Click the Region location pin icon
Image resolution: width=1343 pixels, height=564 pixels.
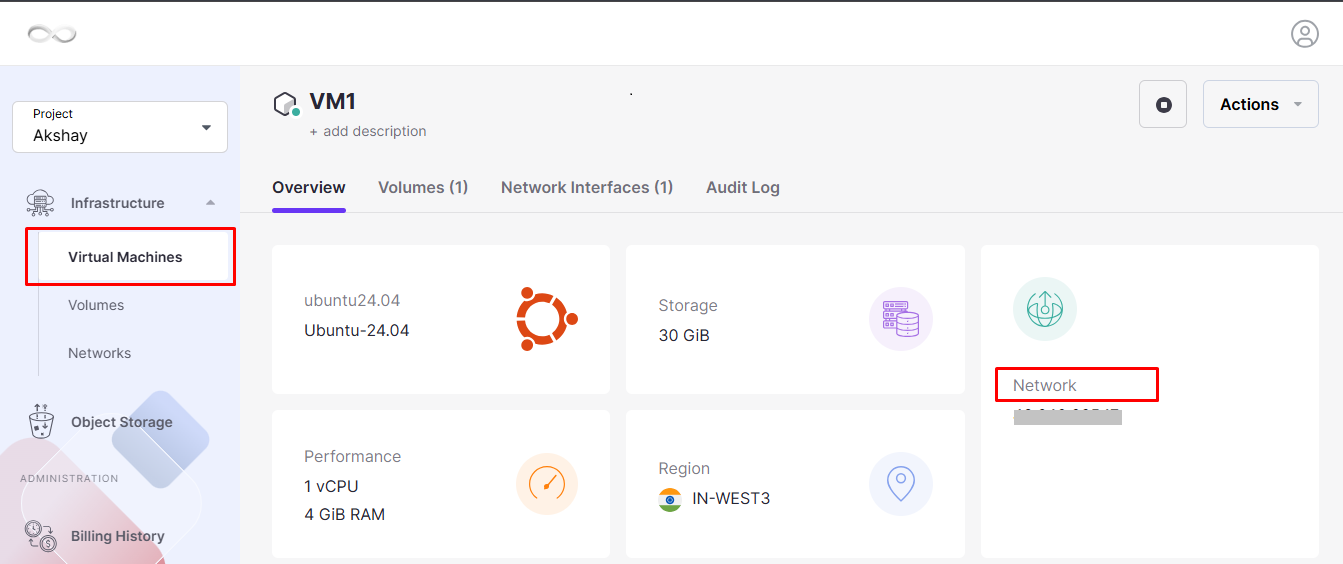point(901,484)
